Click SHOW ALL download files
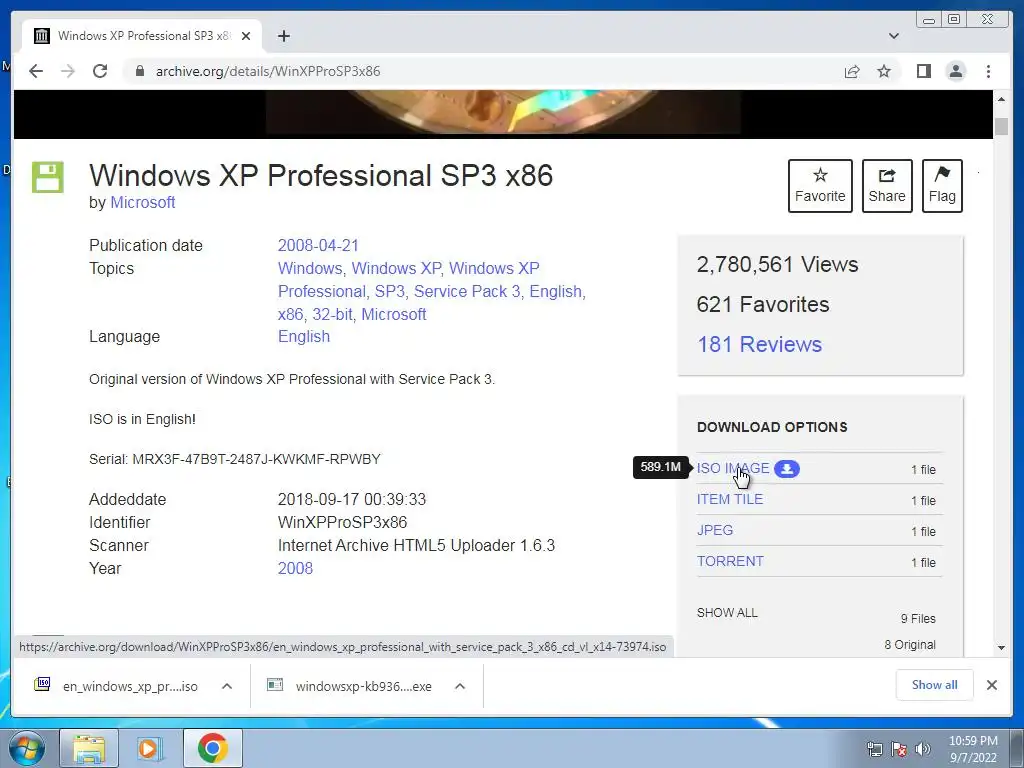Screen dimensions: 1024x768 [727, 613]
